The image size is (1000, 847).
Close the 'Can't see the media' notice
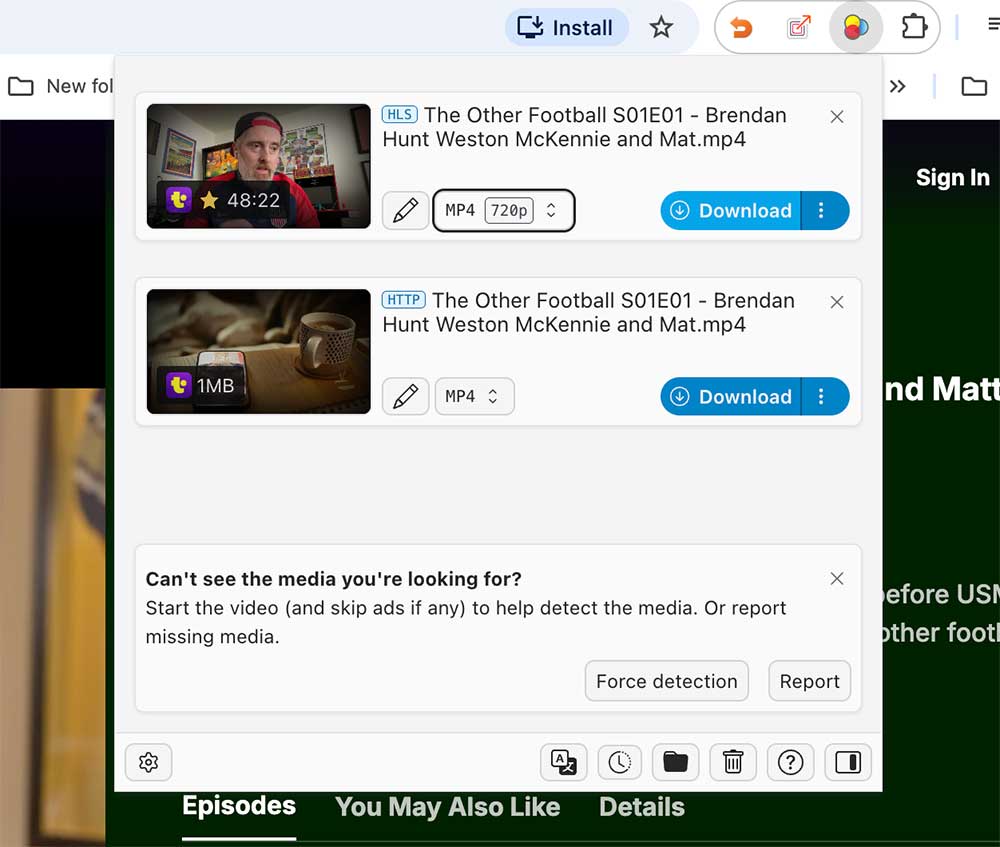pos(837,578)
